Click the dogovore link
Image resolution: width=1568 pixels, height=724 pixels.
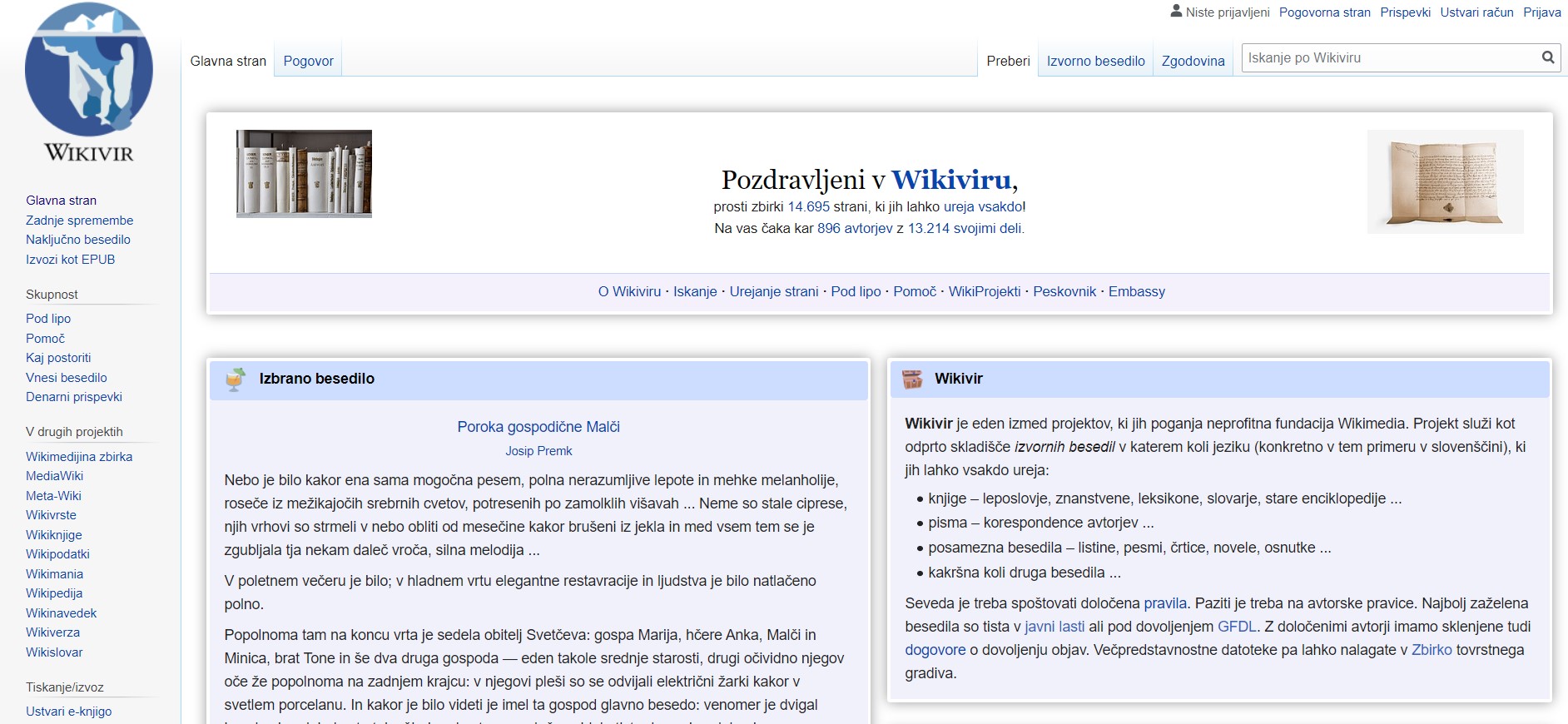pos(935,650)
